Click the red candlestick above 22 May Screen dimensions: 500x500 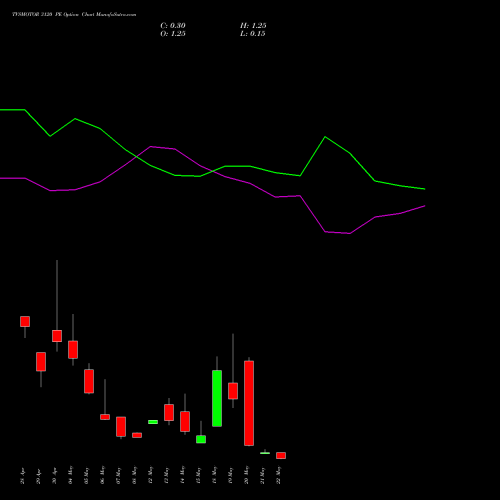(281, 455)
